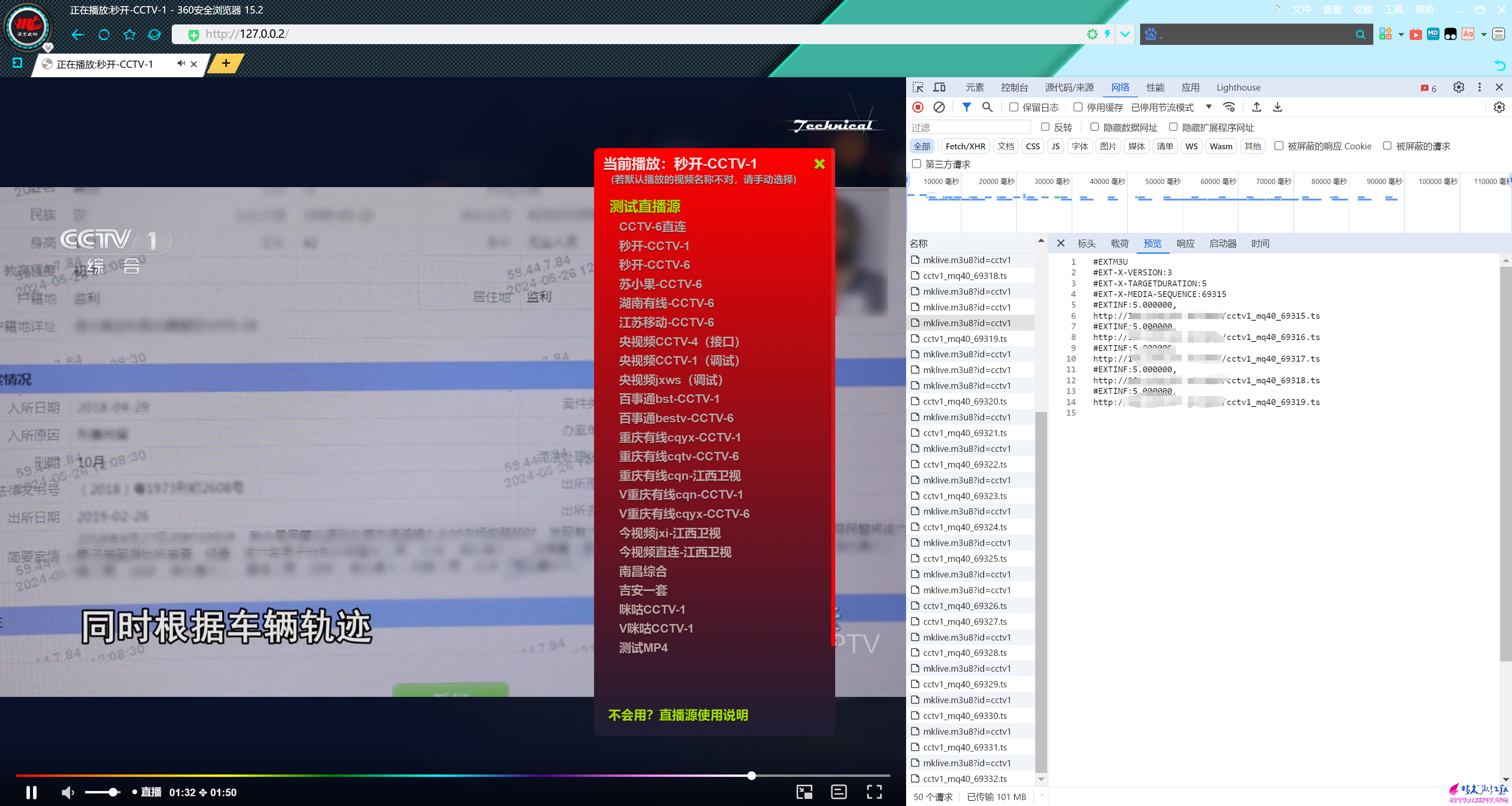Viewport: 1512px width, 806px height.
Task: Click the DevTools error count badge
Action: coord(1428,88)
